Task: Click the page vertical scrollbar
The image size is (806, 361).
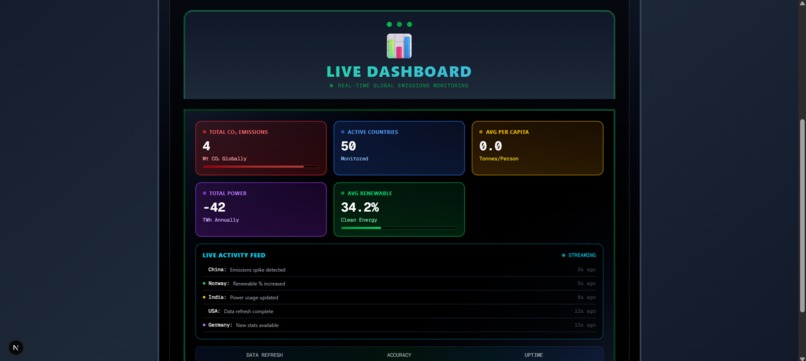Action: [802, 215]
